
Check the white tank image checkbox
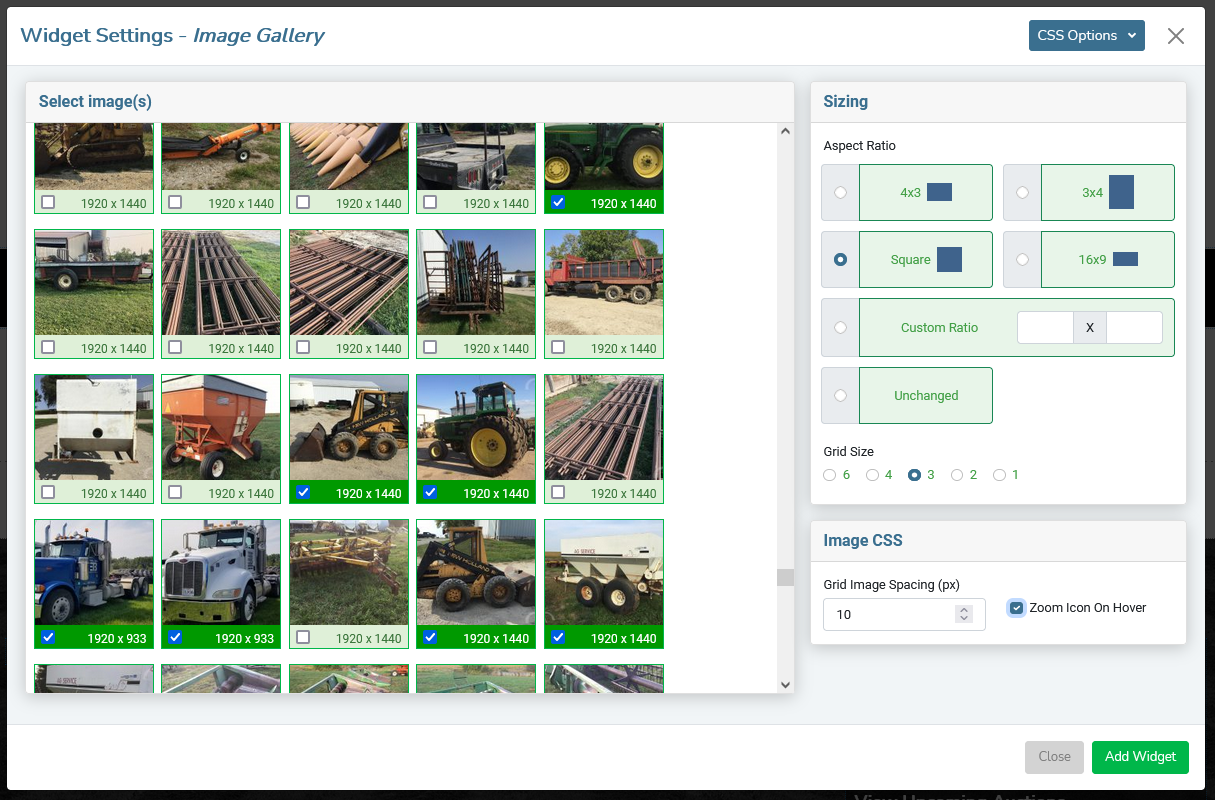click(x=48, y=492)
